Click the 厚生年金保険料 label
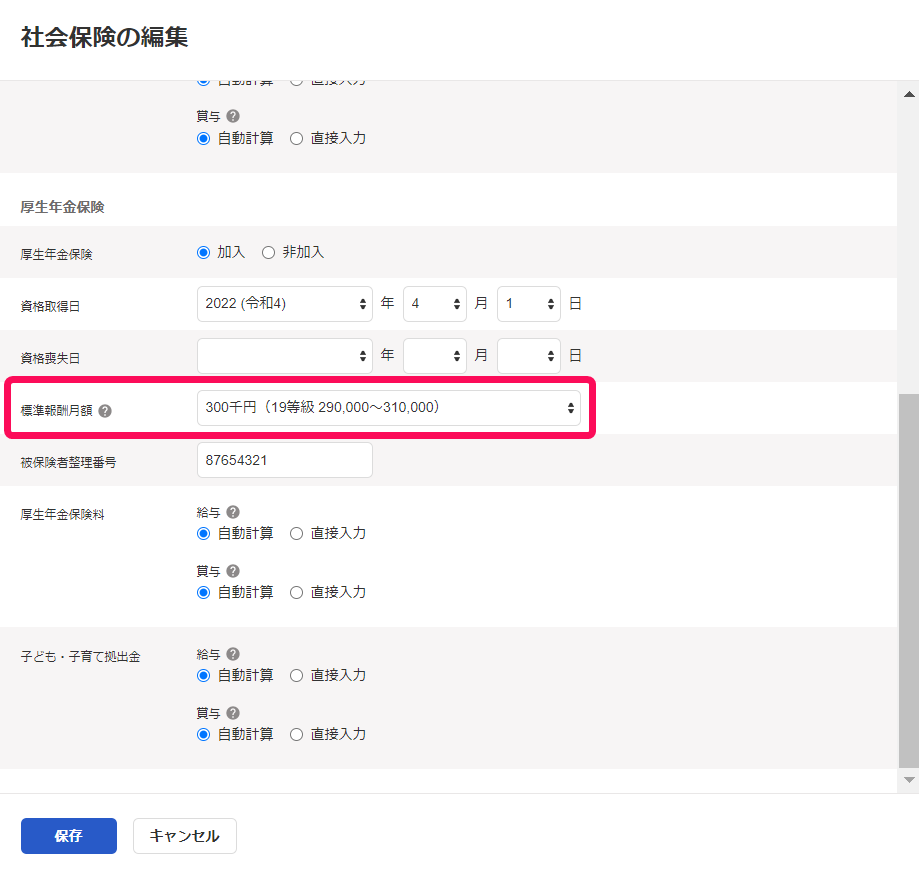The image size is (919, 875). pyautogui.click(x=62, y=515)
